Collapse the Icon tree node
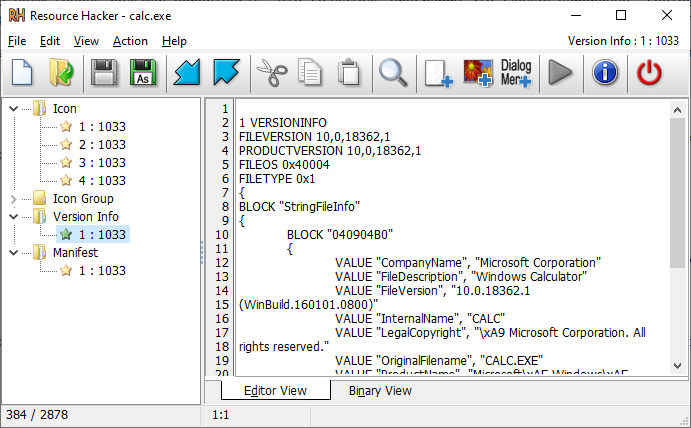691x428 pixels. tap(14, 108)
